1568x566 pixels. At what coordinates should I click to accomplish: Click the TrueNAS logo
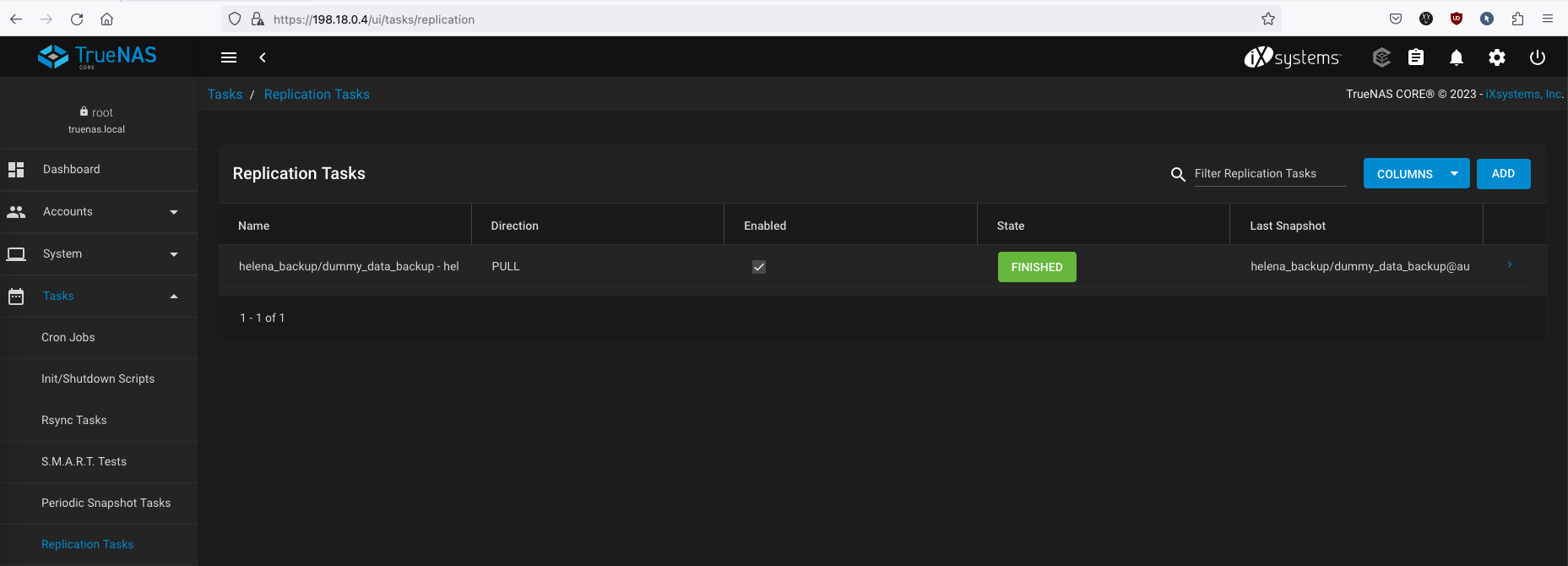click(98, 57)
